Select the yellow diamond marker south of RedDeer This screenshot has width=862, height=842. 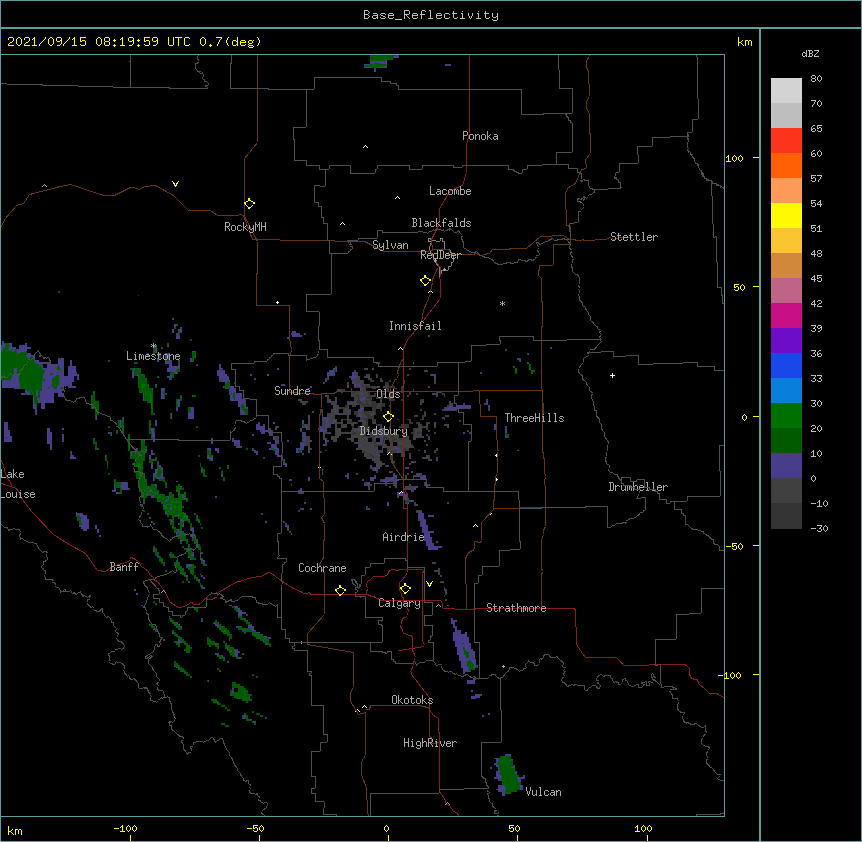coord(425,280)
